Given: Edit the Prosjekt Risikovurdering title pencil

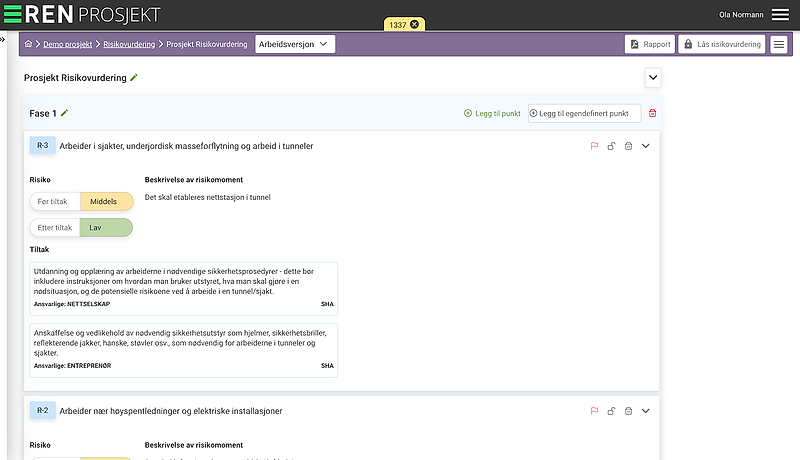Looking at the screenshot, I should click(x=134, y=78).
